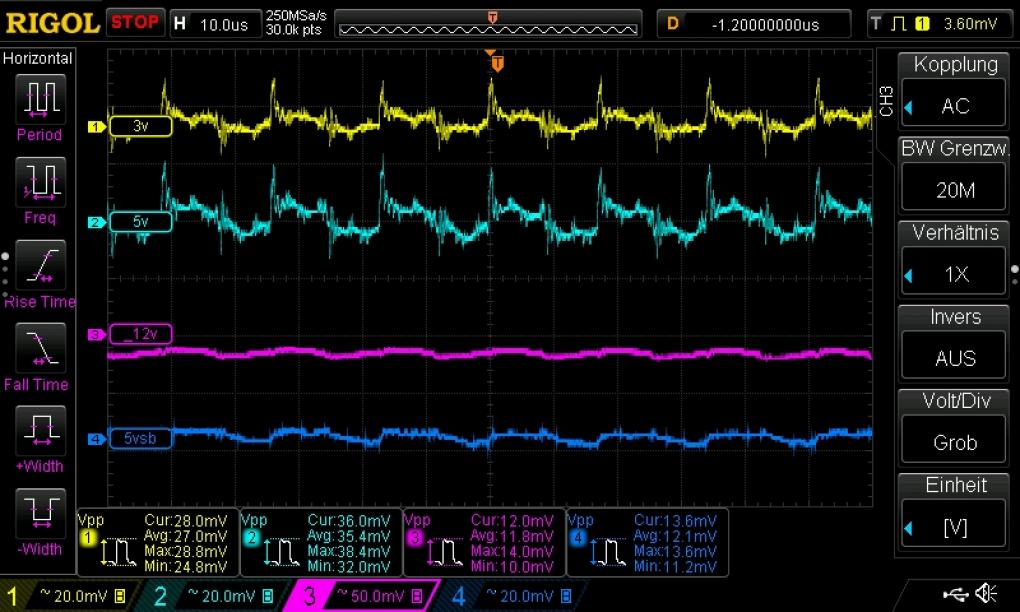Image resolution: width=1020 pixels, height=612 pixels.
Task: Click the channel 2 ground marker
Action: tap(96, 222)
